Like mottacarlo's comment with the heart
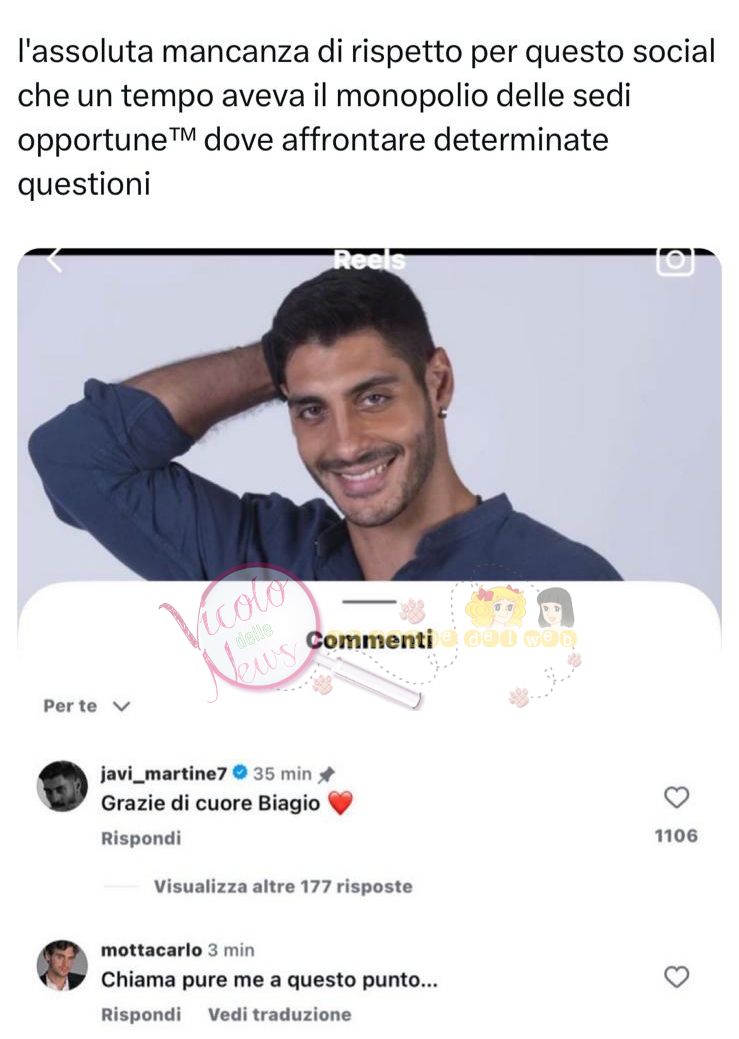This screenshot has height=1039, width=739. click(676, 977)
